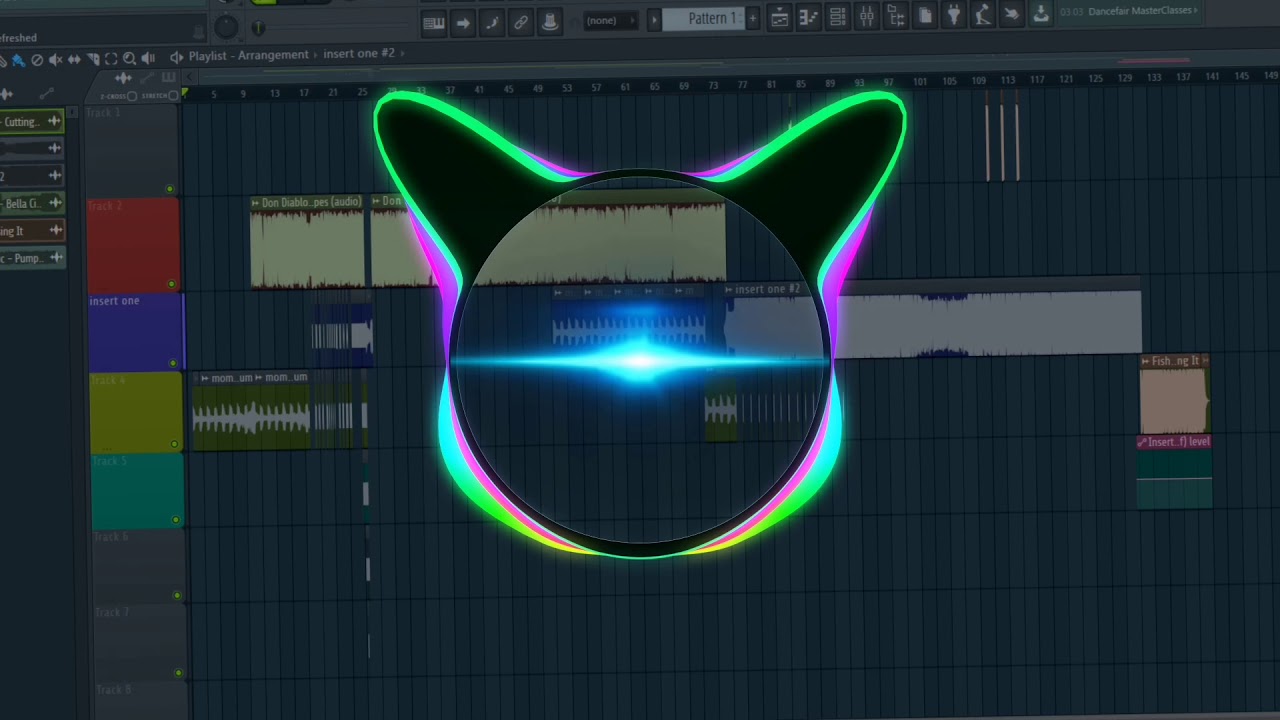Open the plugin picker plug icon
The height and width of the screenshot is (720, 1280).
(954, 15)
